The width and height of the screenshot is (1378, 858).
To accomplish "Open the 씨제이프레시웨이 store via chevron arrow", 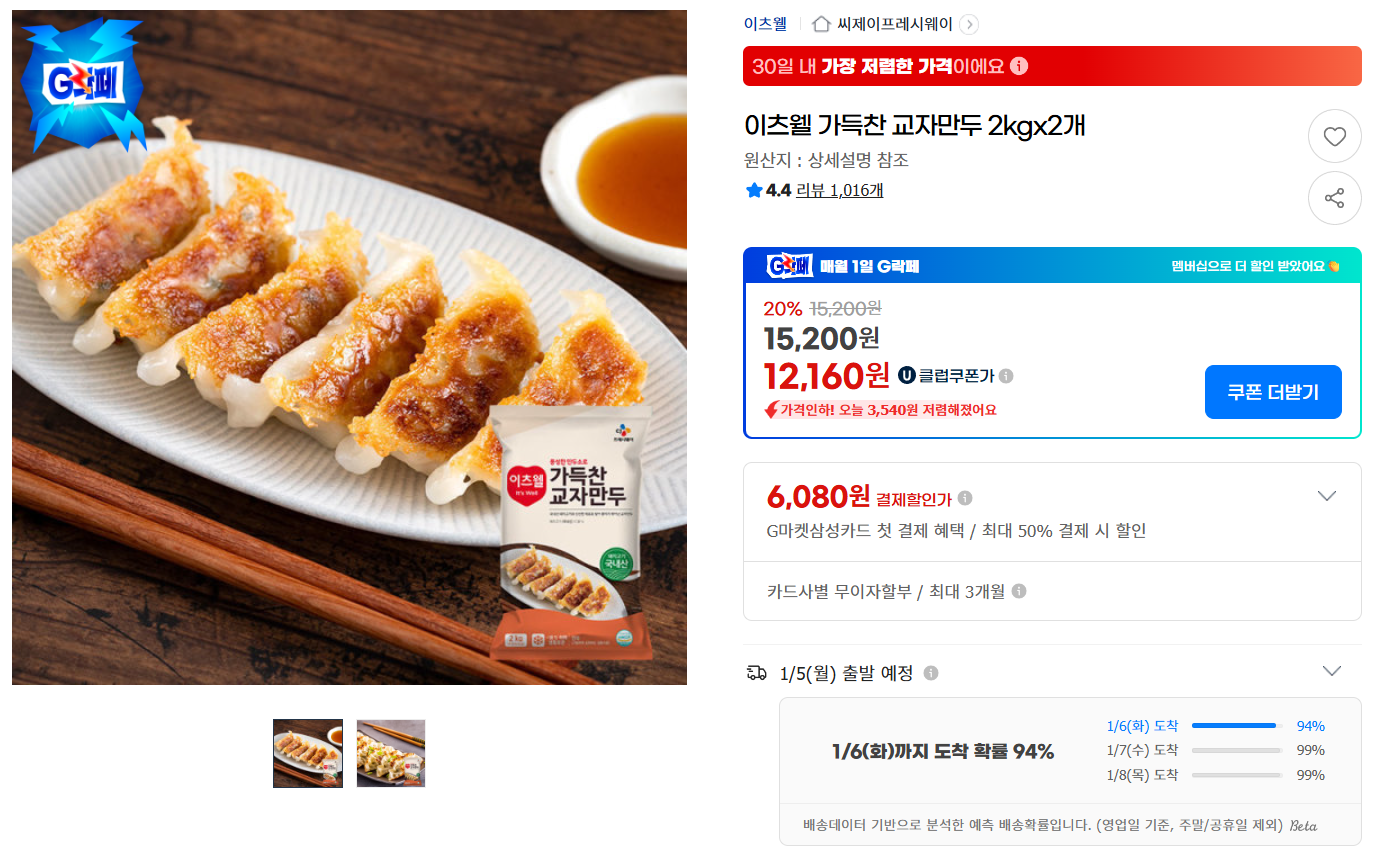I will pyautogui.click(x=967, y=25).
